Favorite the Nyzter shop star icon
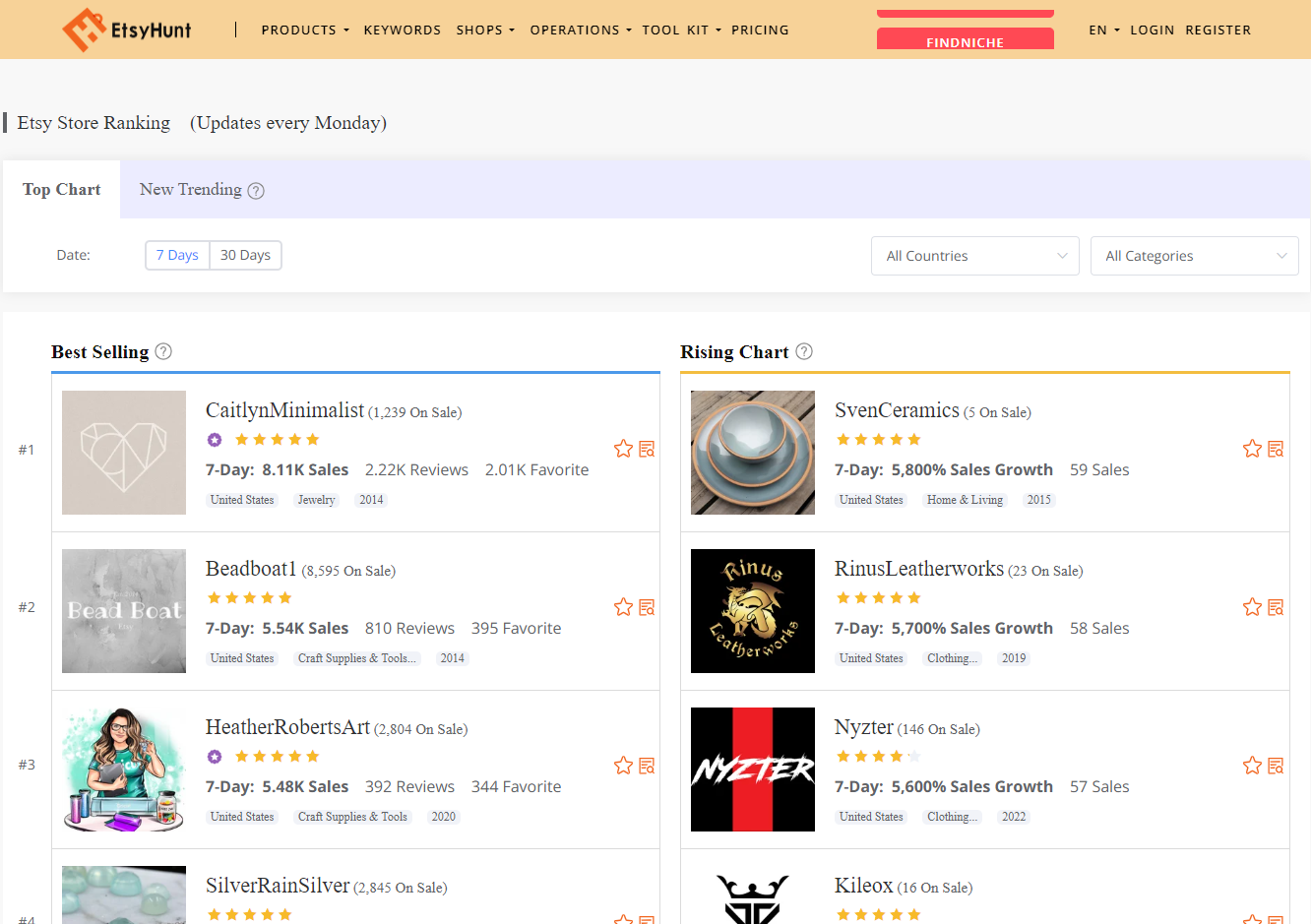 (1252, 765)
